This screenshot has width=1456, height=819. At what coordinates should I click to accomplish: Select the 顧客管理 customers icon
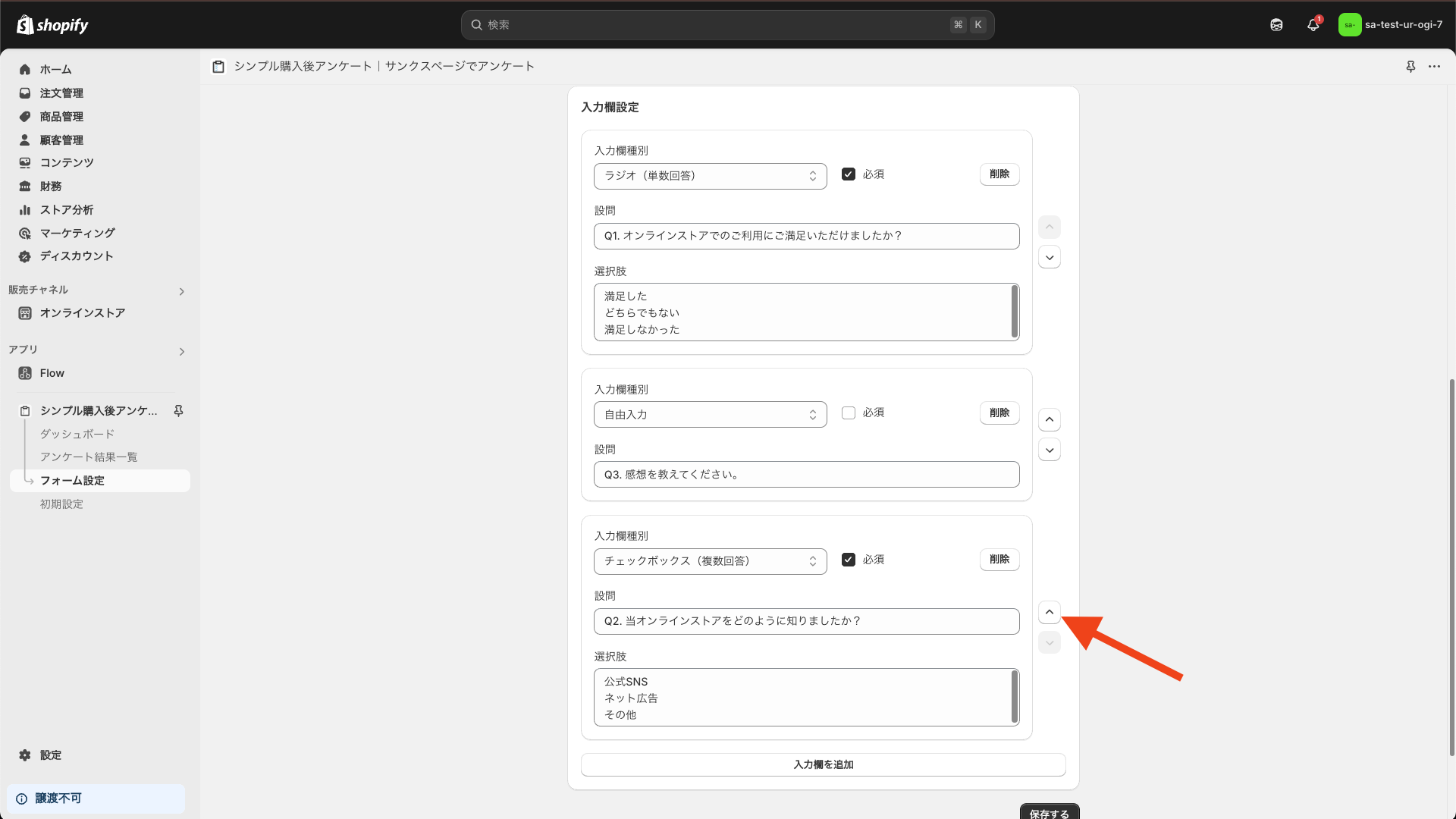click(25, 140)
